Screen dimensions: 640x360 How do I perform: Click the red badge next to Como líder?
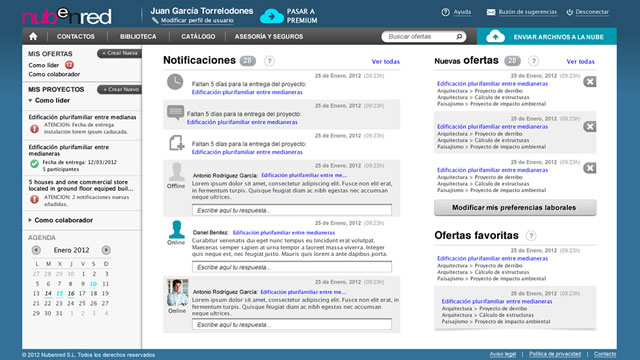point(69,65)
